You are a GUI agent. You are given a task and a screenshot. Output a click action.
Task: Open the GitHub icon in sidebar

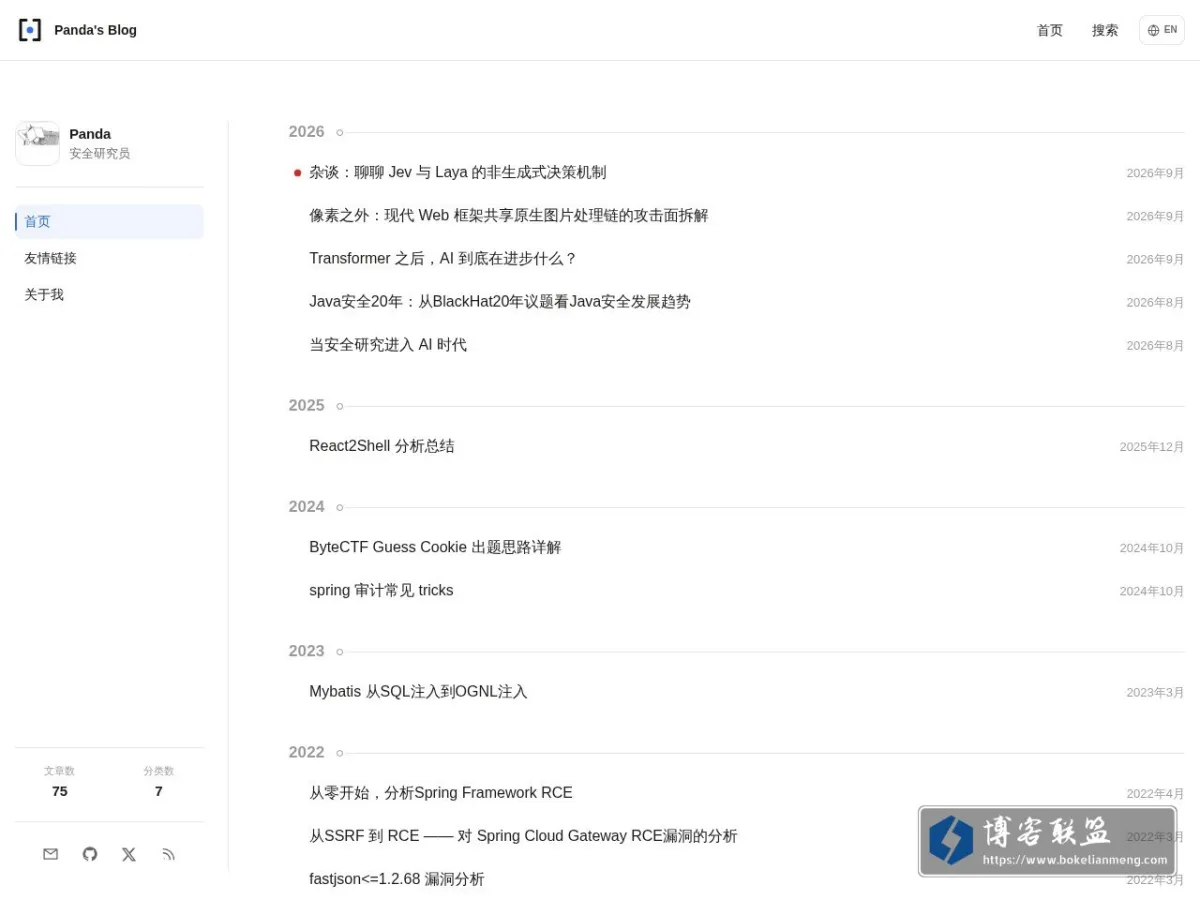coord(90,854)
